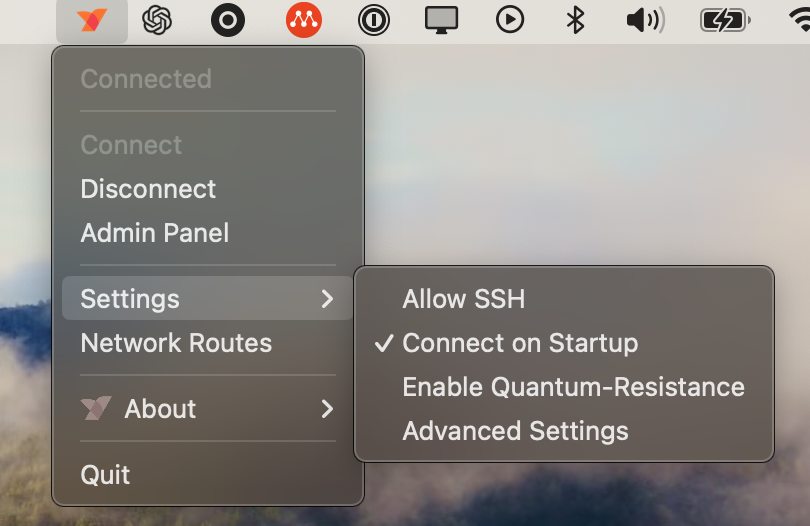Click the black circle record icon
The width and height of the screenshot is (810, 526).
(x=228, y=20)
